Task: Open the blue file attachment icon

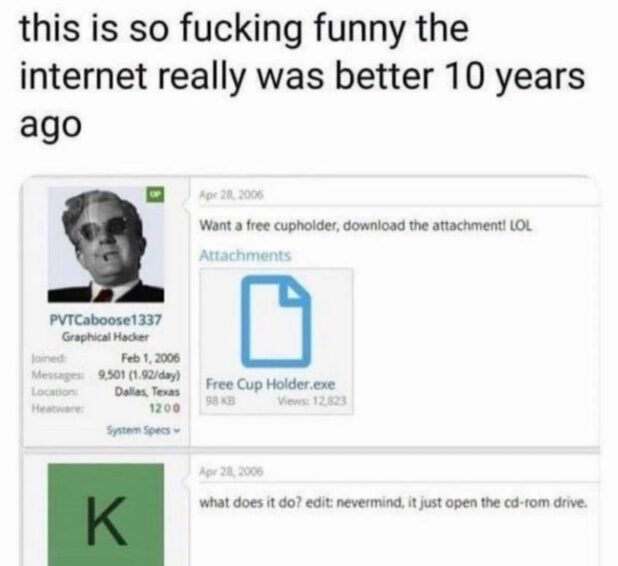Action: point(276,321)
